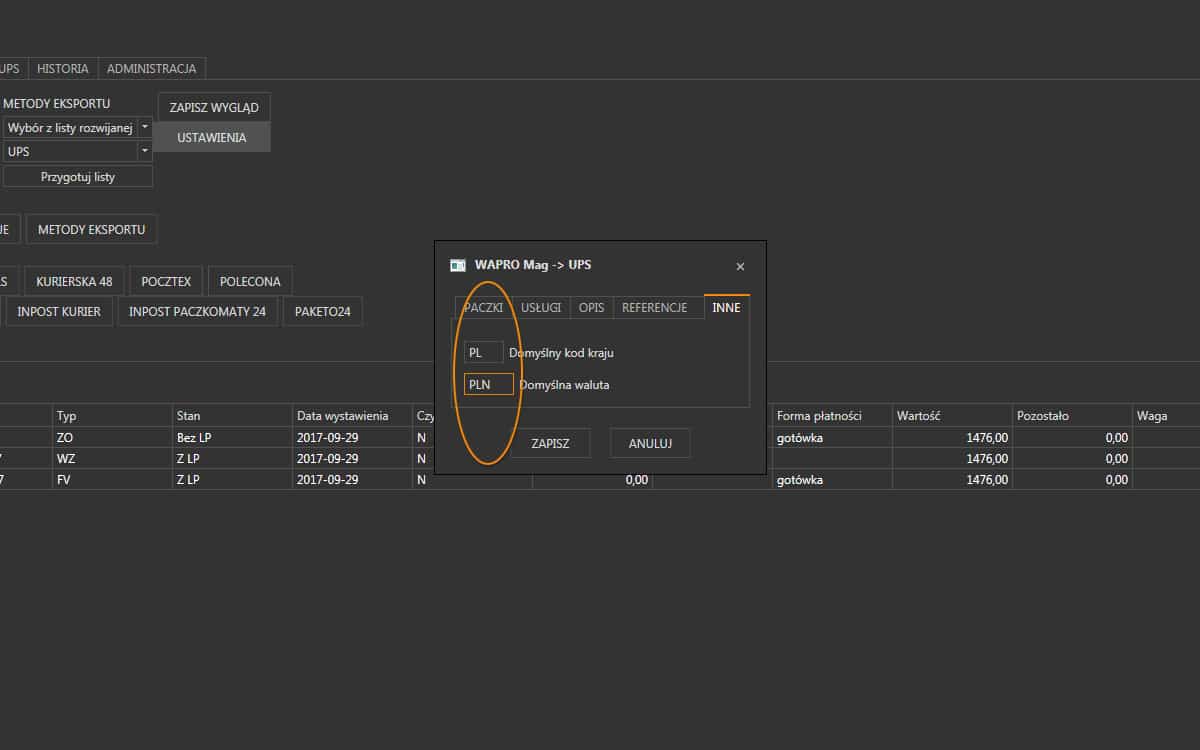Click the 2017-09-29 date in ZO row

[352, 437]
